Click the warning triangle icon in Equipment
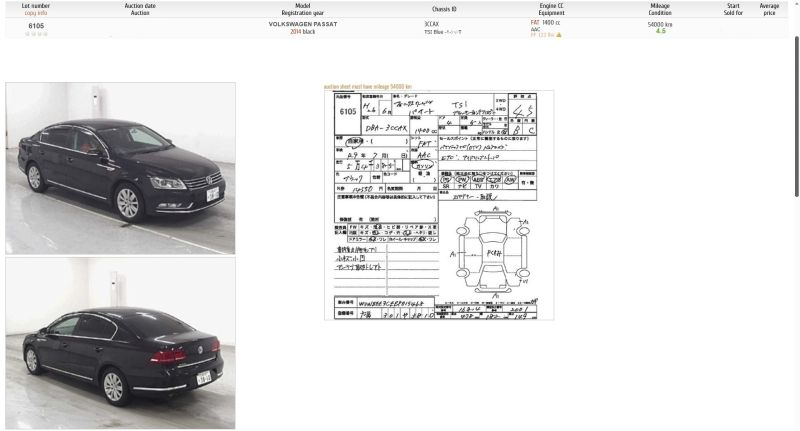800x431 pixels. pos(559,35)
